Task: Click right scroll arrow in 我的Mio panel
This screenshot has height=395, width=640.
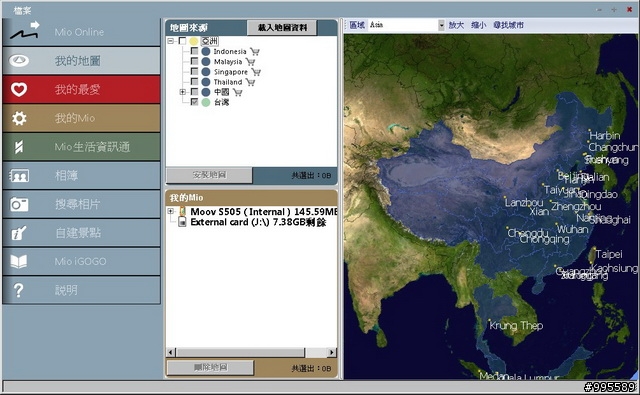Action: (332, 352)
